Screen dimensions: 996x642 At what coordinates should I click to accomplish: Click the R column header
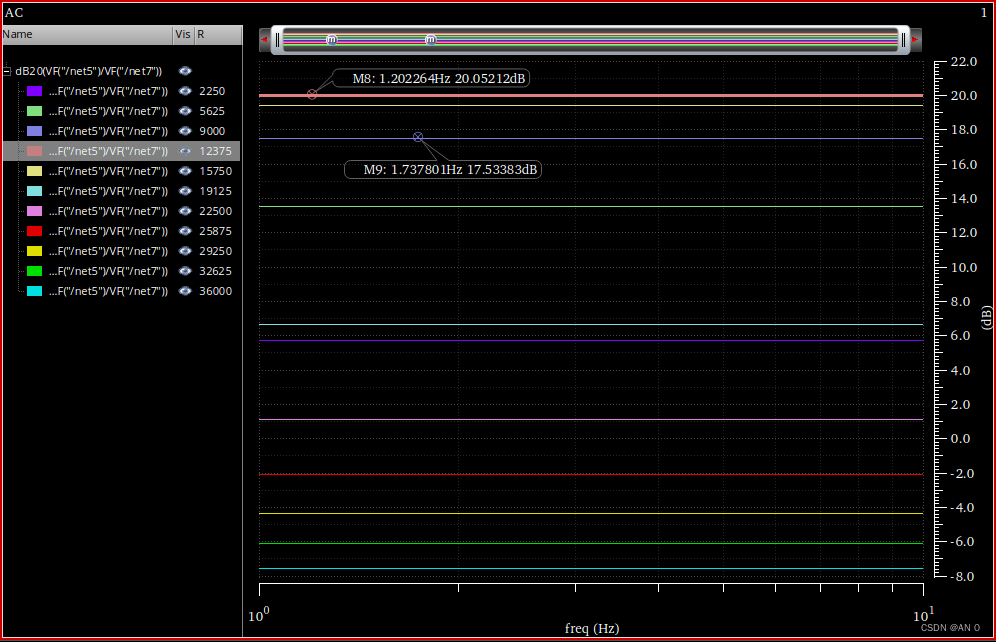click(x=218, y=34)
